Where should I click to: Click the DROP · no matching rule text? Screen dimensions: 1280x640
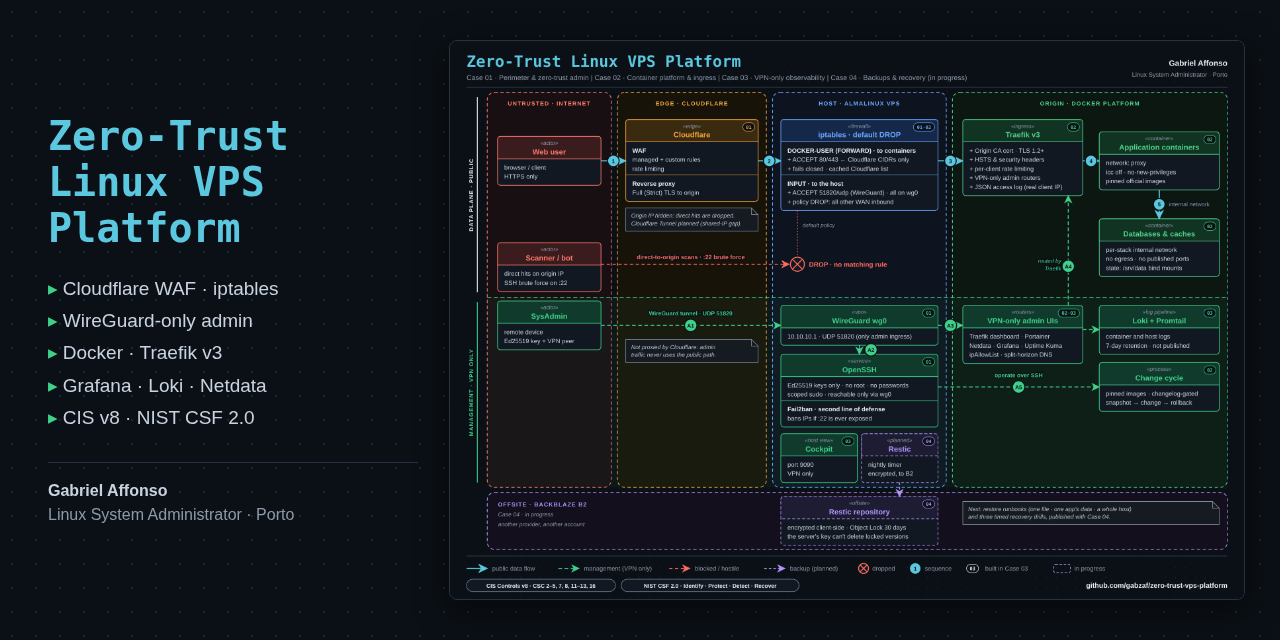[x=848, y=265]
